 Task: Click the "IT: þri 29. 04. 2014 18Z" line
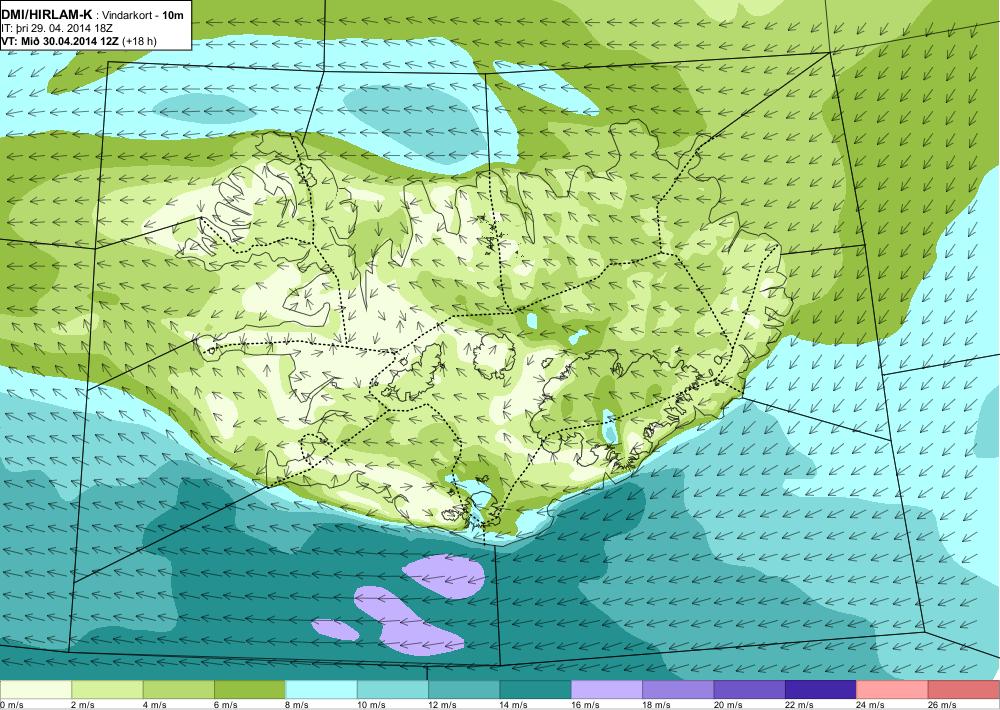pyautogui.click(x=57, y=28)
